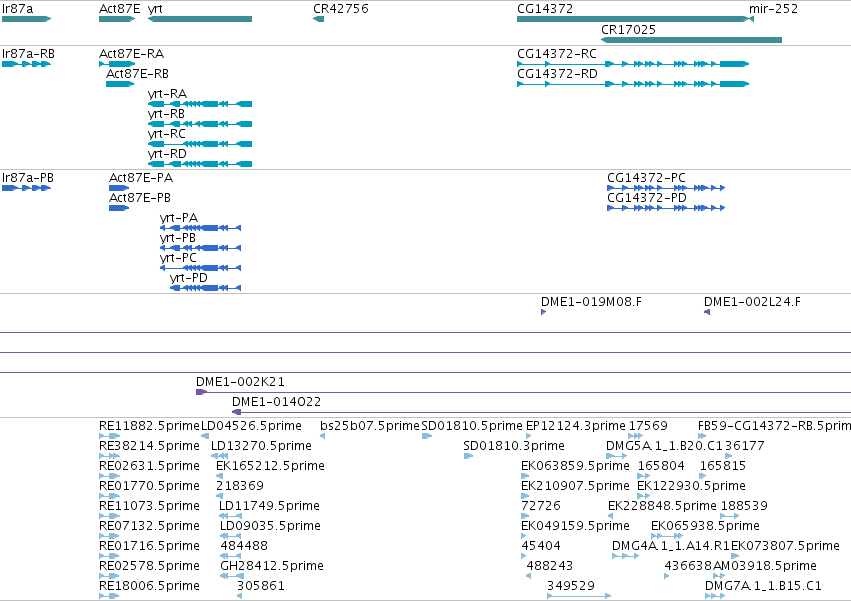Image resolution: width=851 pixels, height=601 pixels.
Task: Select the yrt-RD transcript
Action: (200, 164)
